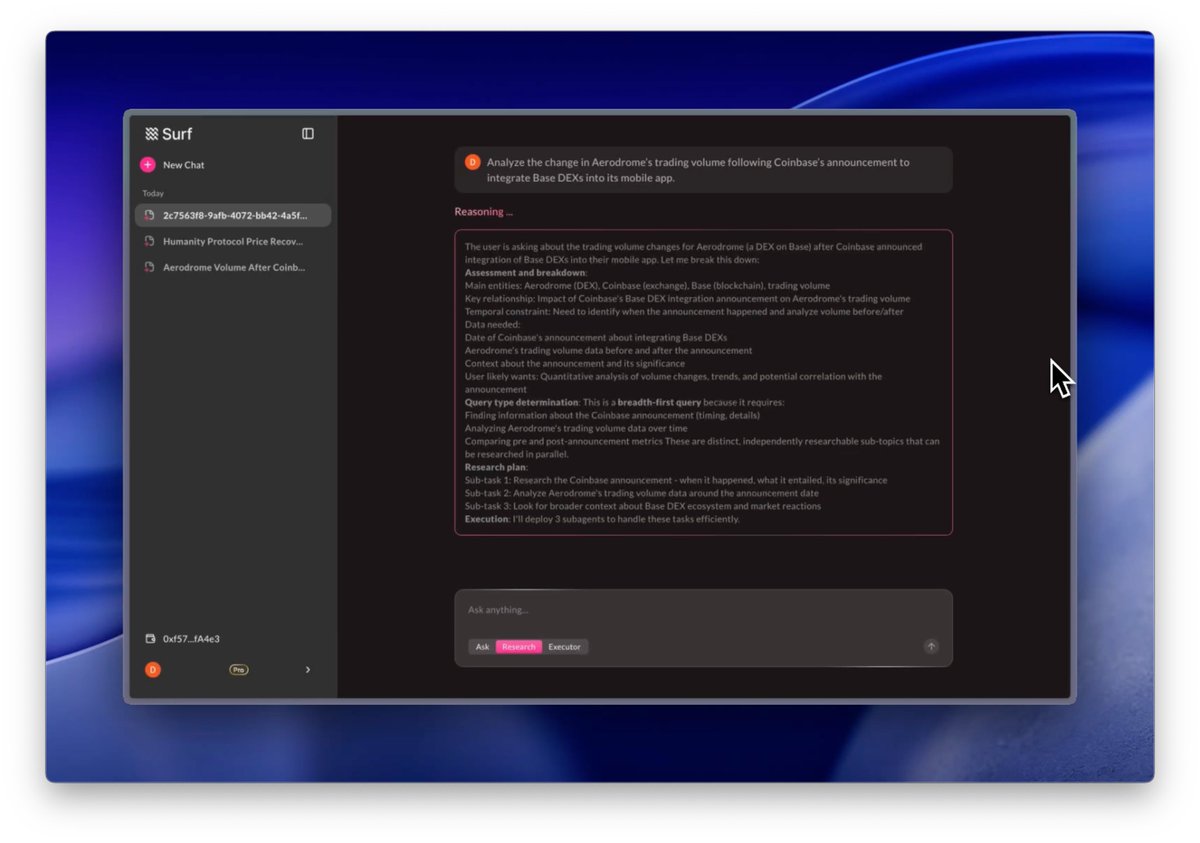Click the Surf logo icon

[152, 134]
